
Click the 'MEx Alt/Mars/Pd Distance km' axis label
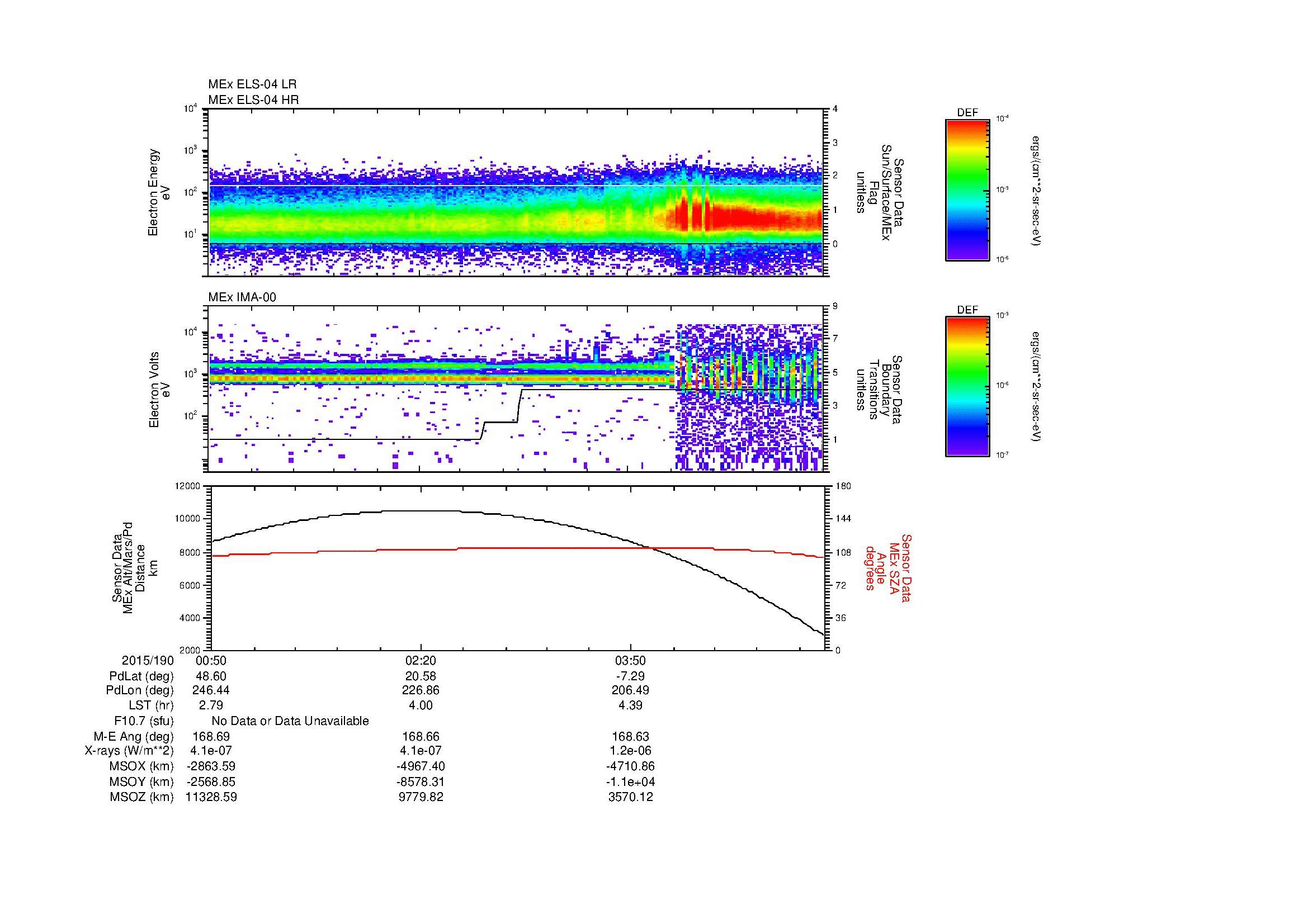(134, 568)
